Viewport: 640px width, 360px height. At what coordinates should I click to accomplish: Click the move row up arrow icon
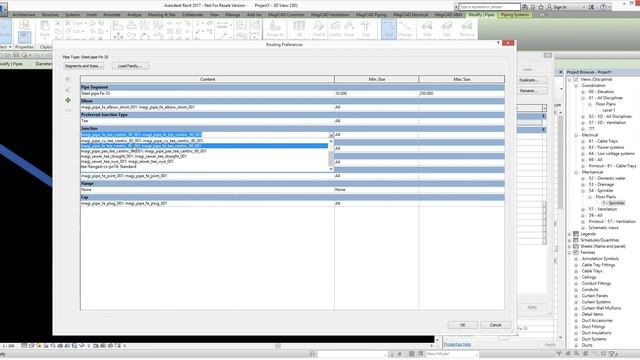[68, 79]
